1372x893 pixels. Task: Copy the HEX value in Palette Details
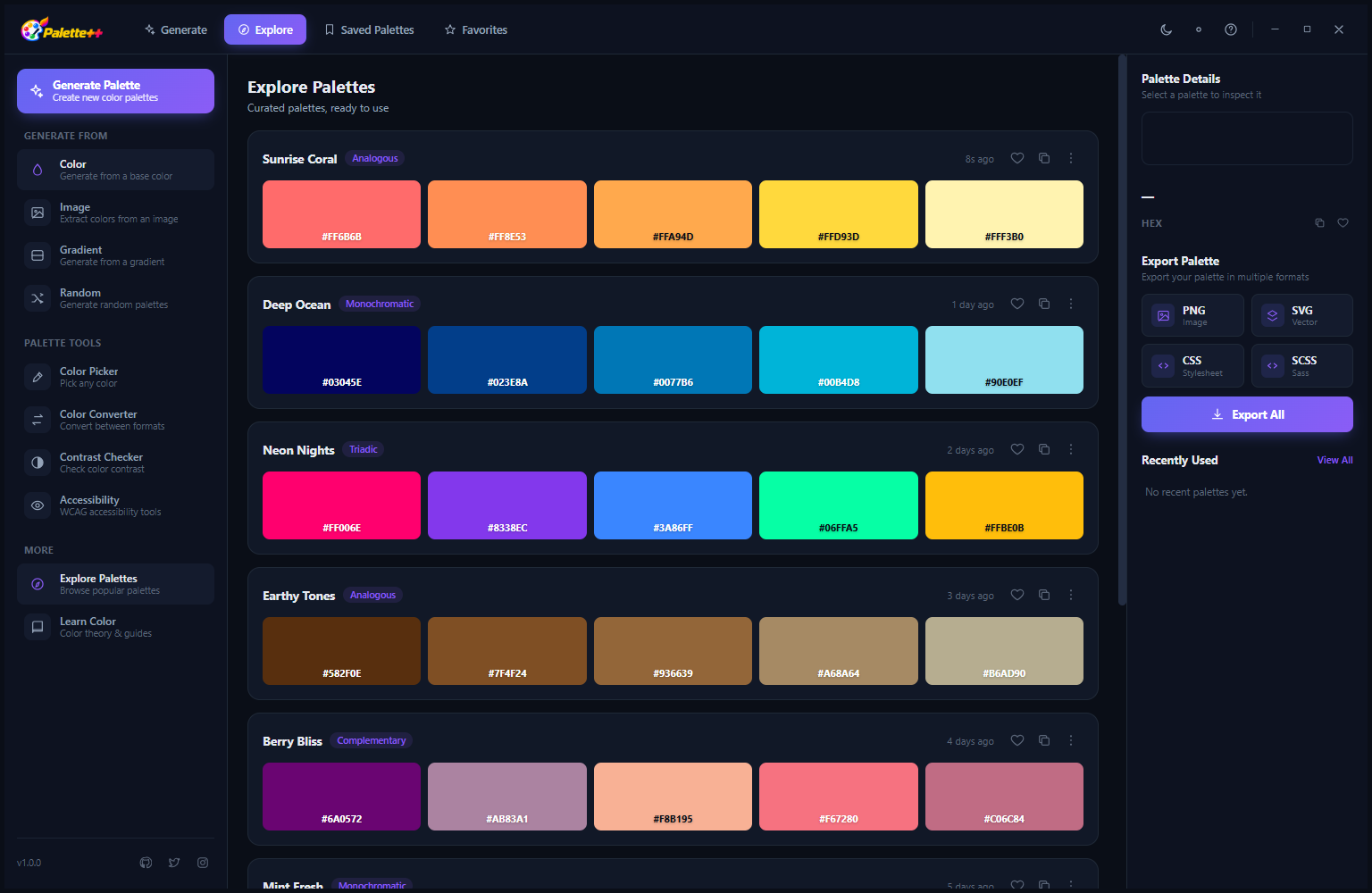[x=1319, y=223]
